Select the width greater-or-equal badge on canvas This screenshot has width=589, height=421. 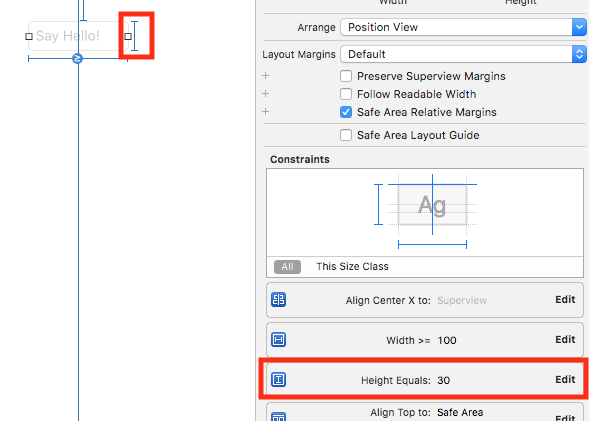77,59
